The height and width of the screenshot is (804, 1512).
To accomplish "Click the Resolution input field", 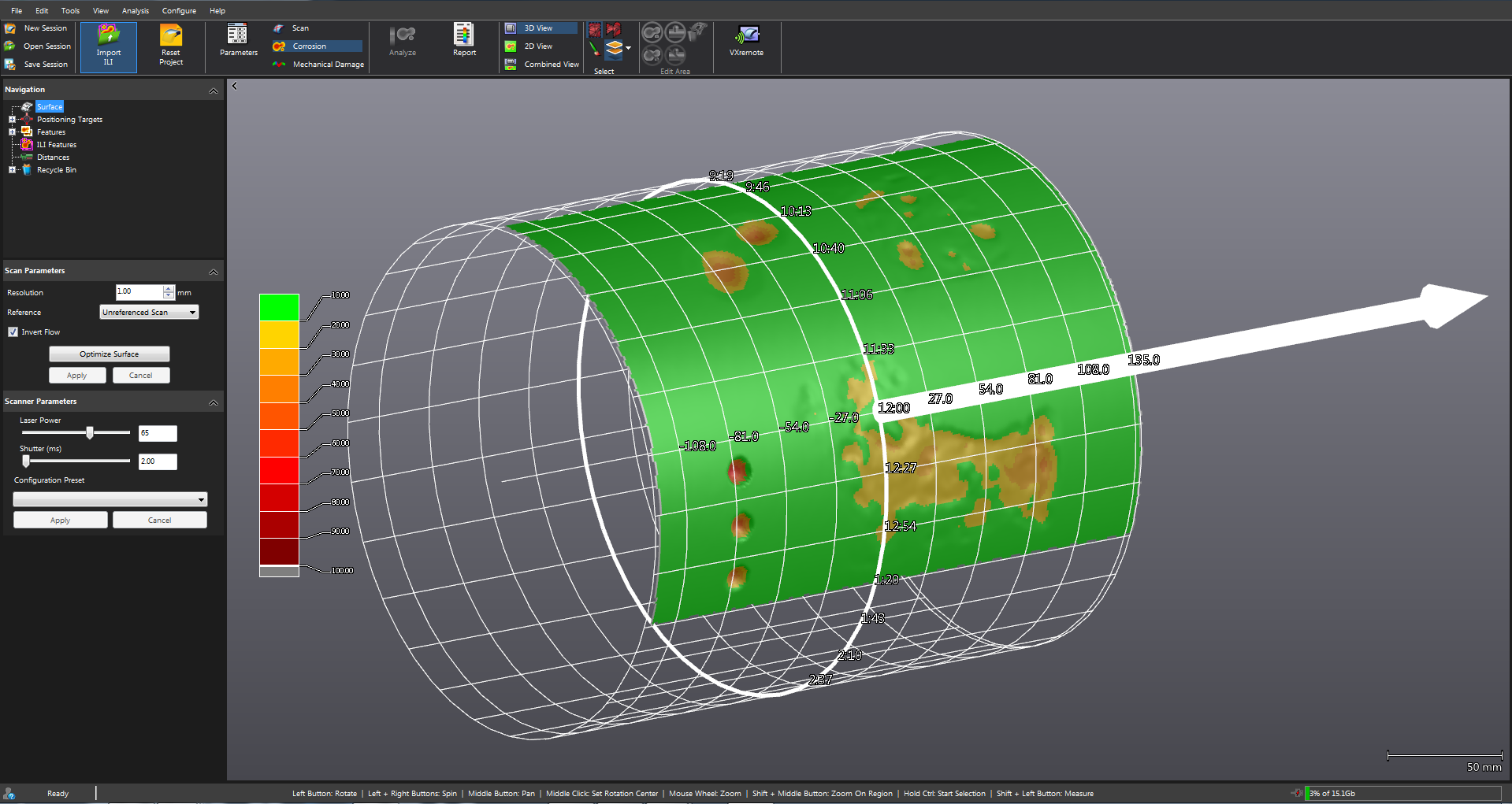I will tap(139, 292).
